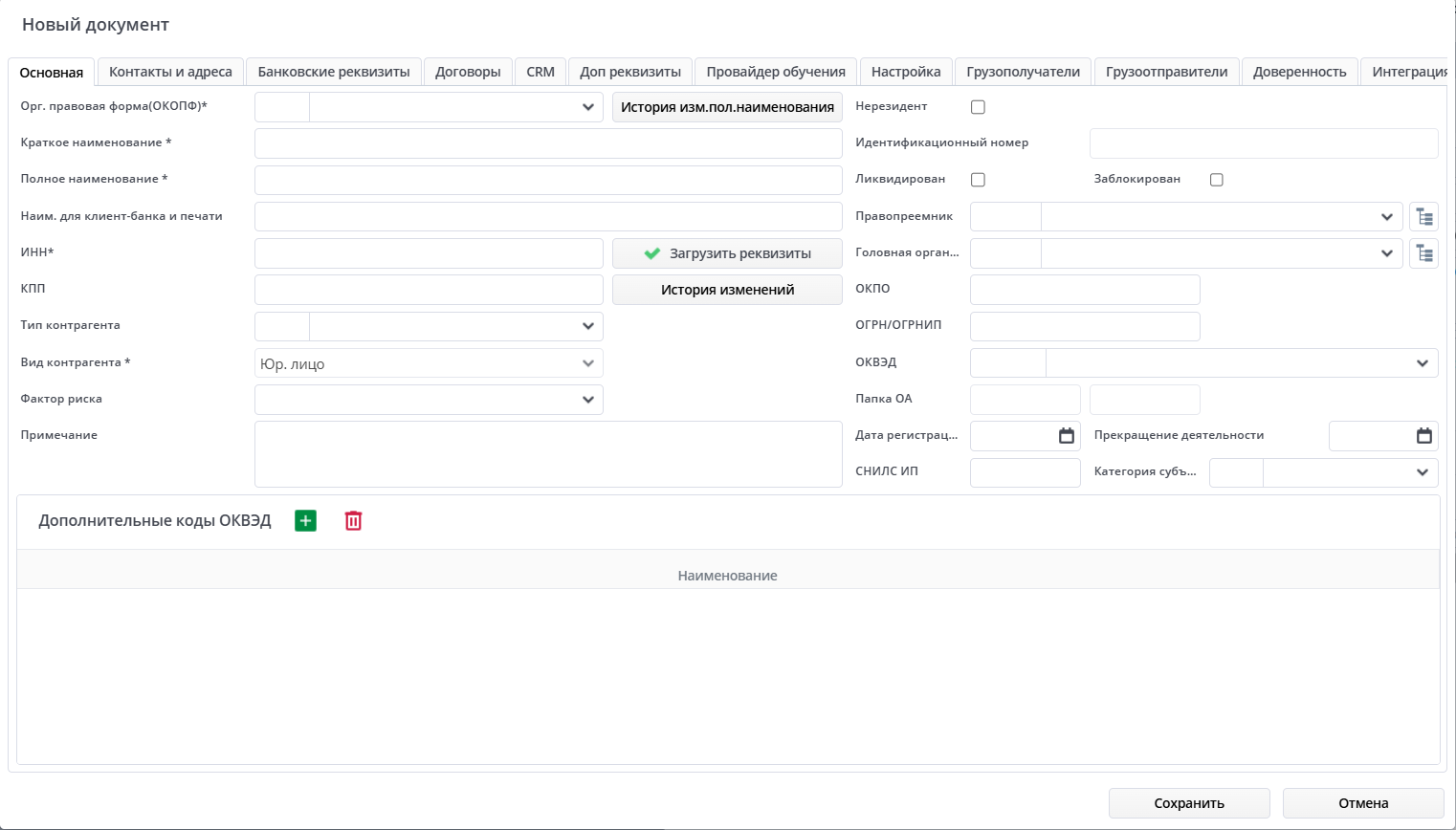
Task: Focus the Примечание text area
Action: tap(548, 454)
